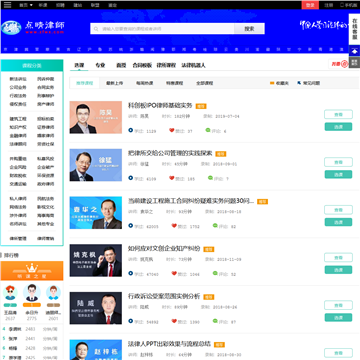Click the ranking avatar scoring 2637
This screenshot has width=360, height=360.
[10, 293]
